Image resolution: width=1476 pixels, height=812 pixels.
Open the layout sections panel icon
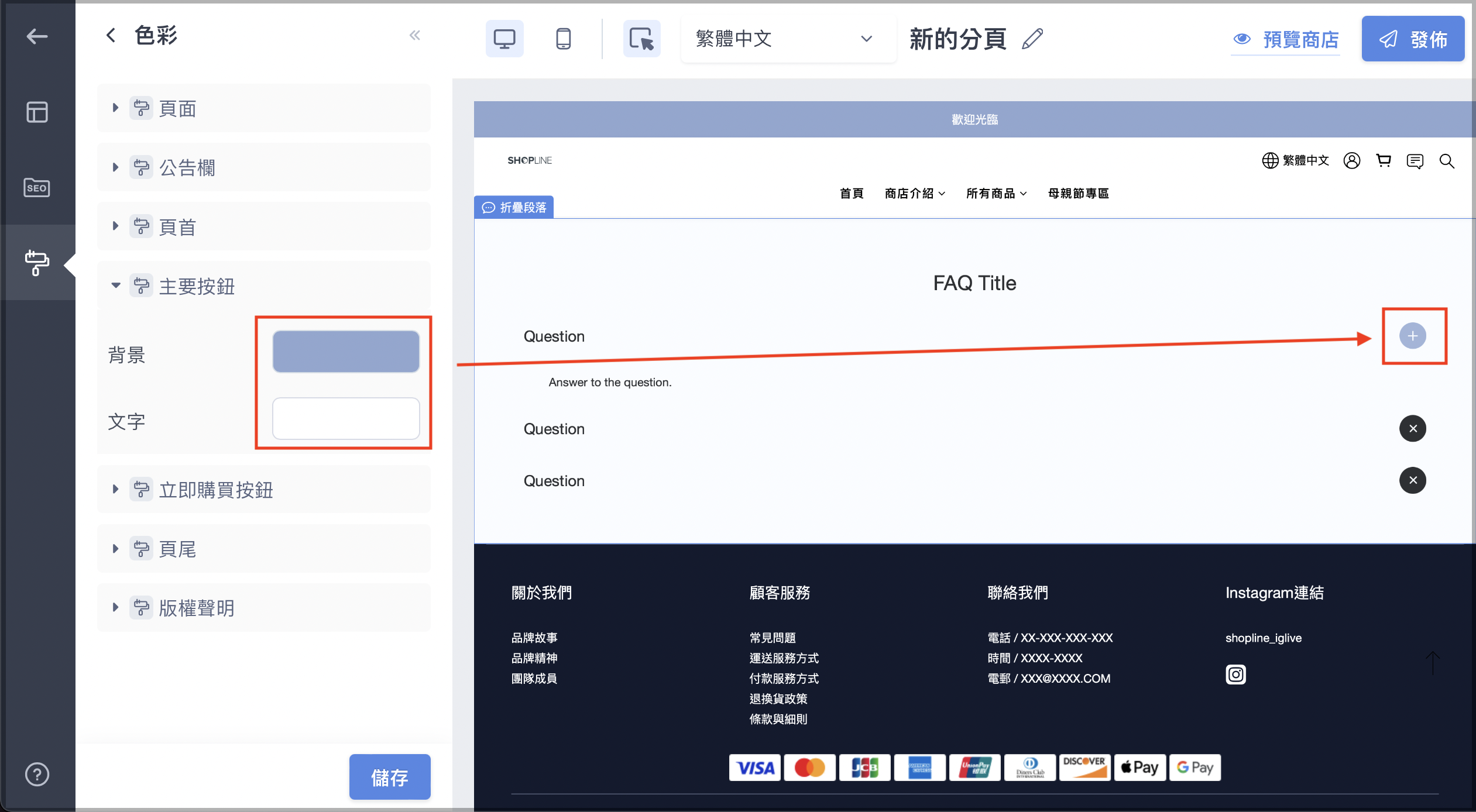coord(37,112)
